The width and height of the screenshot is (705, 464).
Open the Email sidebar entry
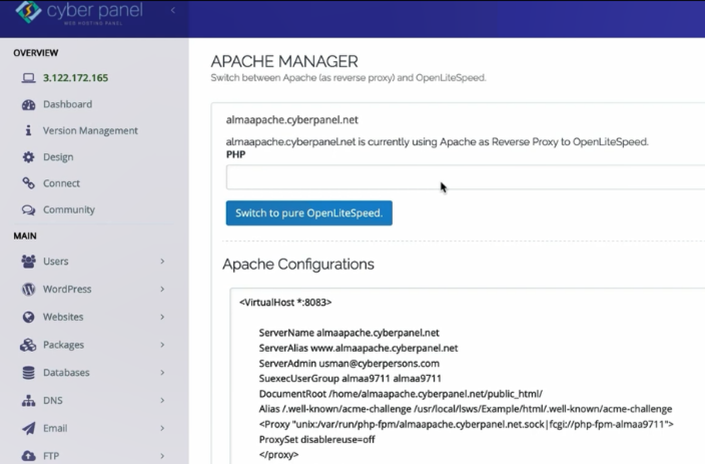pyautogui.click(x=55, y=428)
